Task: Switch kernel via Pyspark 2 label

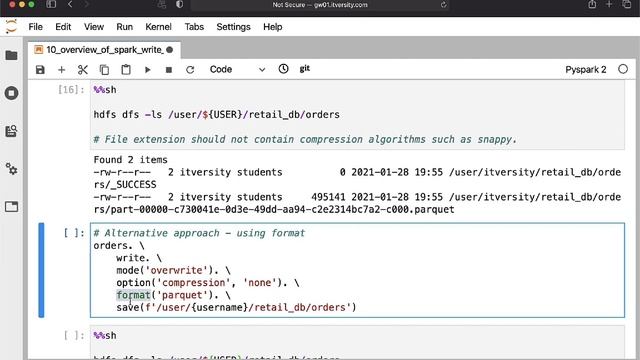Action: [586, 69]
